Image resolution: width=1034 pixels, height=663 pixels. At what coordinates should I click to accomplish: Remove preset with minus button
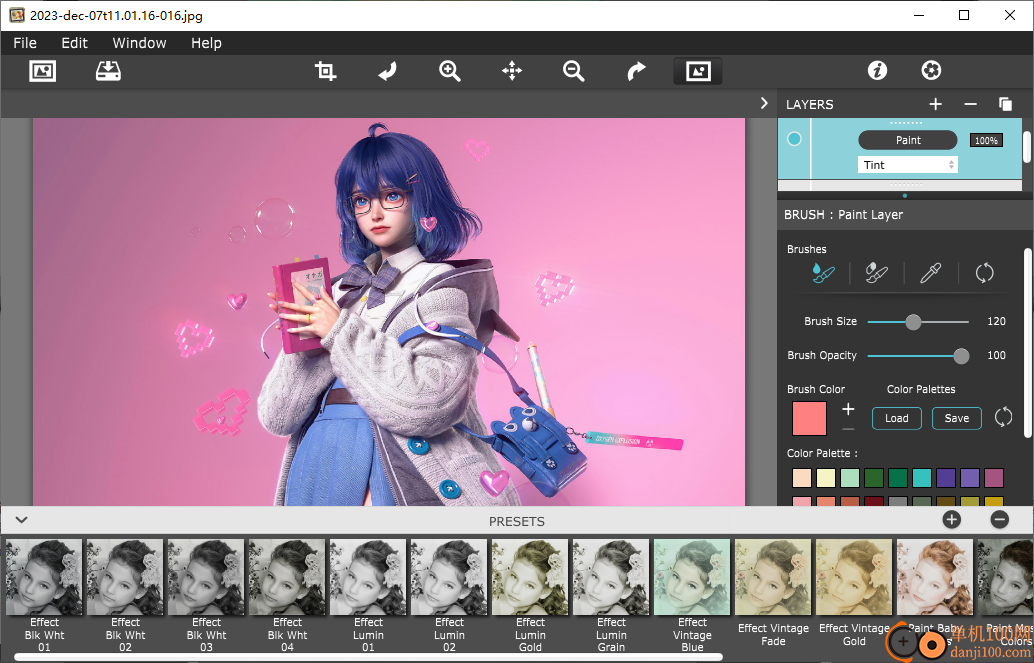point(1000,520)
